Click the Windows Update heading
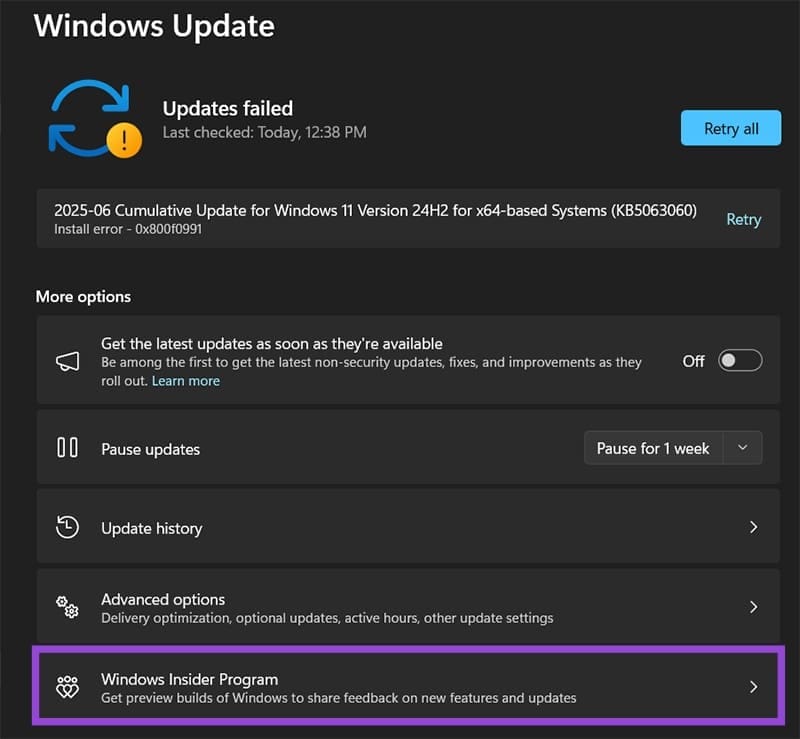This screenshot has height=739, width=800. (x=154, y=26)
